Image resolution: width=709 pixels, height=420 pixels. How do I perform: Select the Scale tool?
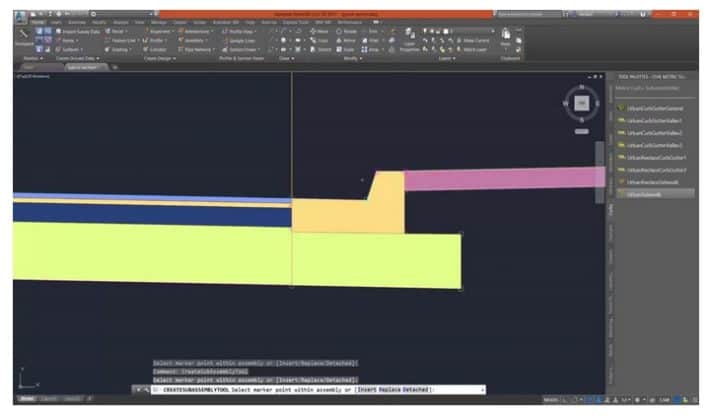(346, 50)
